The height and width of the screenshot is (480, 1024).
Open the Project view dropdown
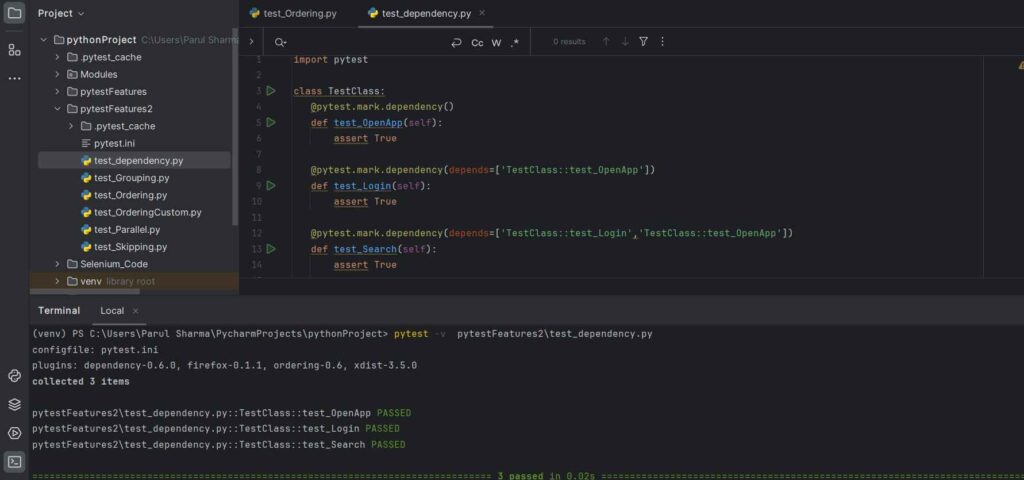click(x=61, y=13)
